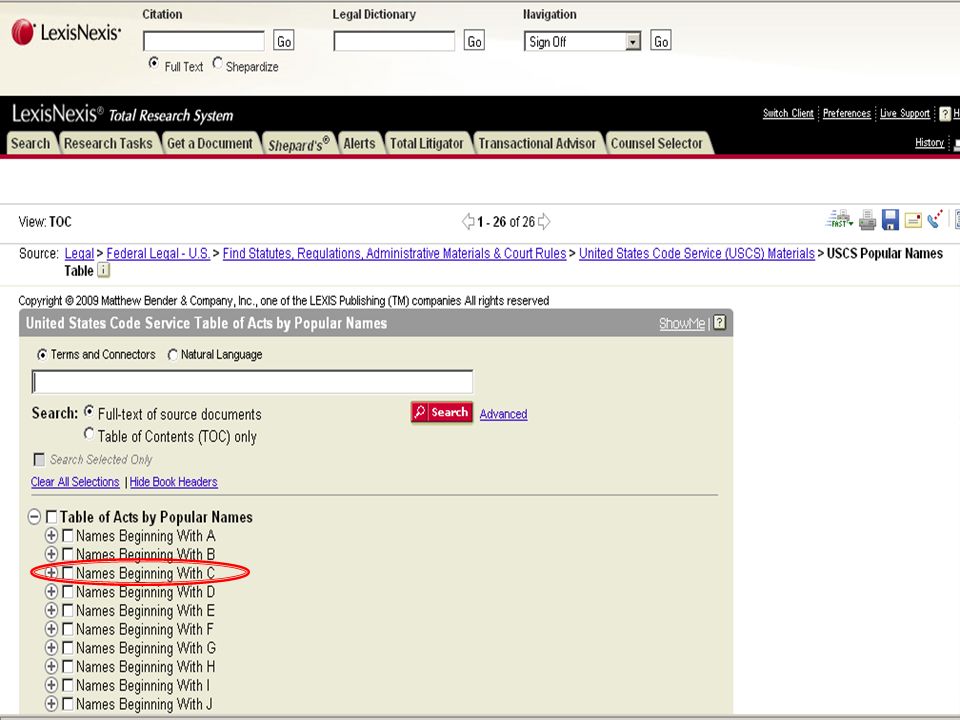The image size is (960, 720).
Task: Click Help question mark icon in black header
Action: tap(945, 113)
